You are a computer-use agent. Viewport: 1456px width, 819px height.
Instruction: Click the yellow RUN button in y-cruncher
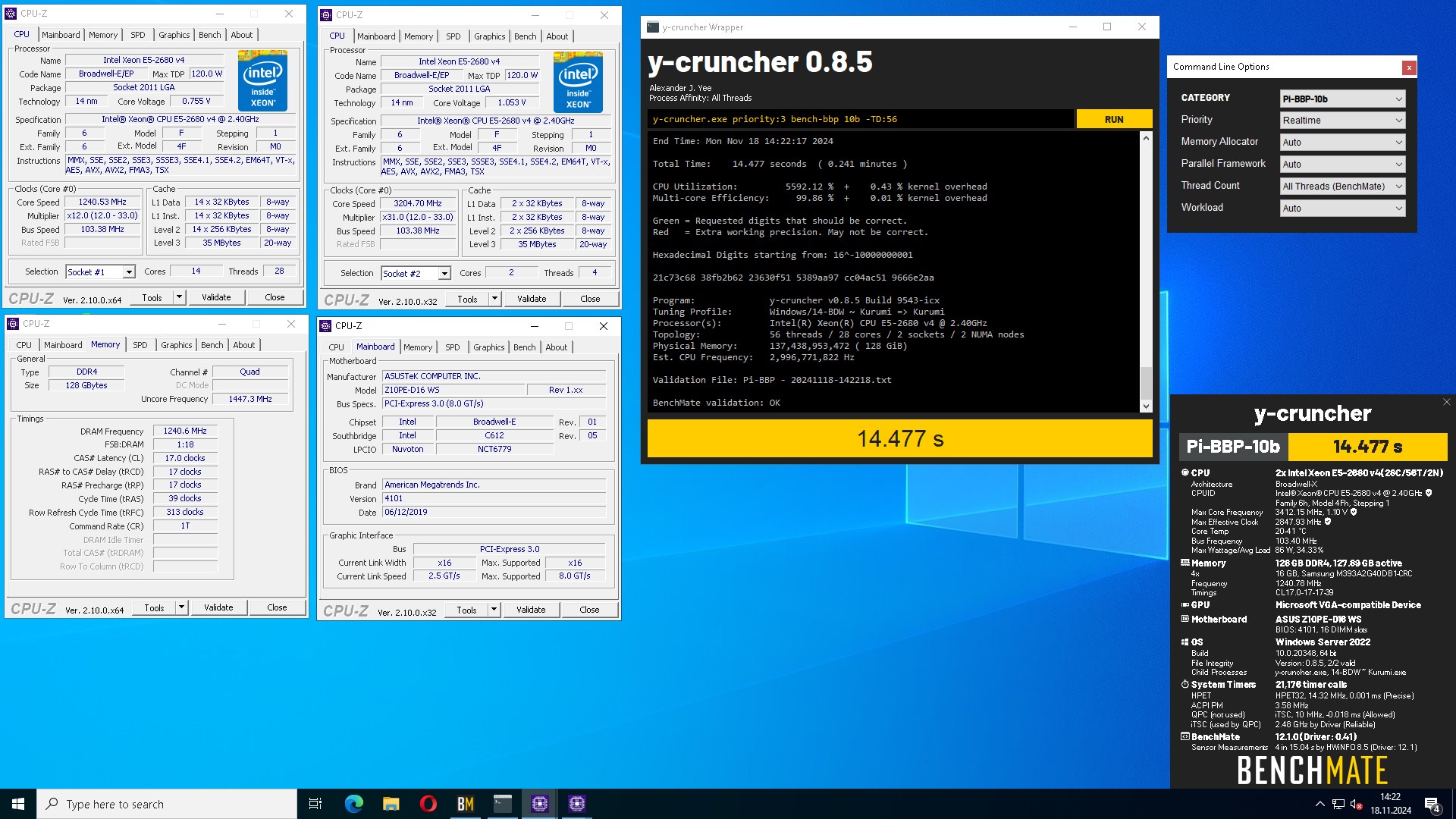point(1114,119)
